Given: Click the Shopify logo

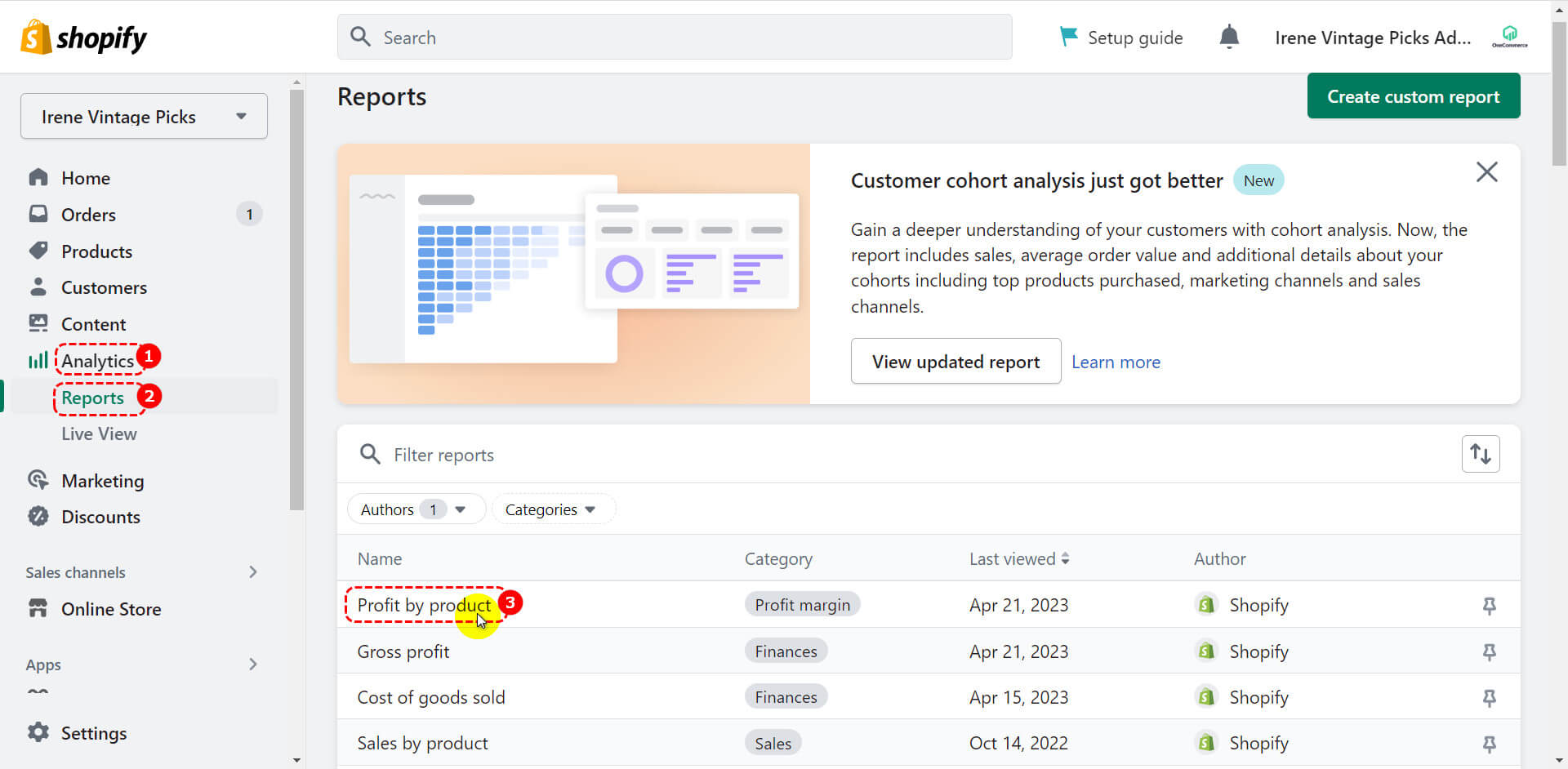Looking at the screenshot, I should coord(82,37).
